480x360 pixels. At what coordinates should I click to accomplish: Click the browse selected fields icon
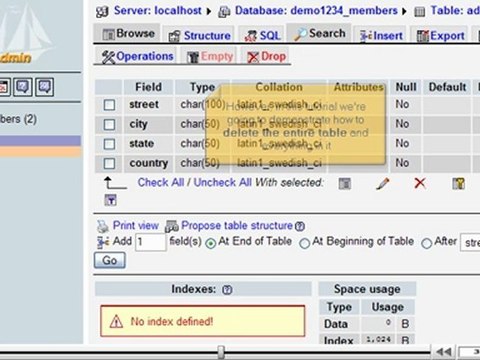(345, 183)
